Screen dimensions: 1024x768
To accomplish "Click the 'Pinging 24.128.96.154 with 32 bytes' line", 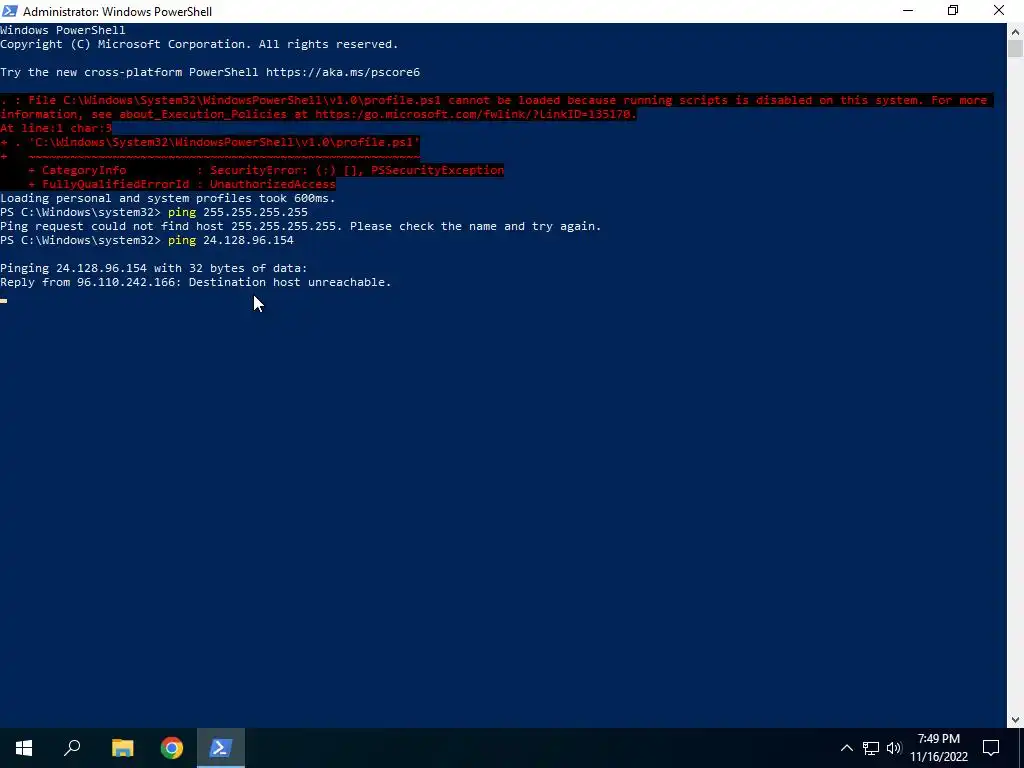I will coord(153,268).
